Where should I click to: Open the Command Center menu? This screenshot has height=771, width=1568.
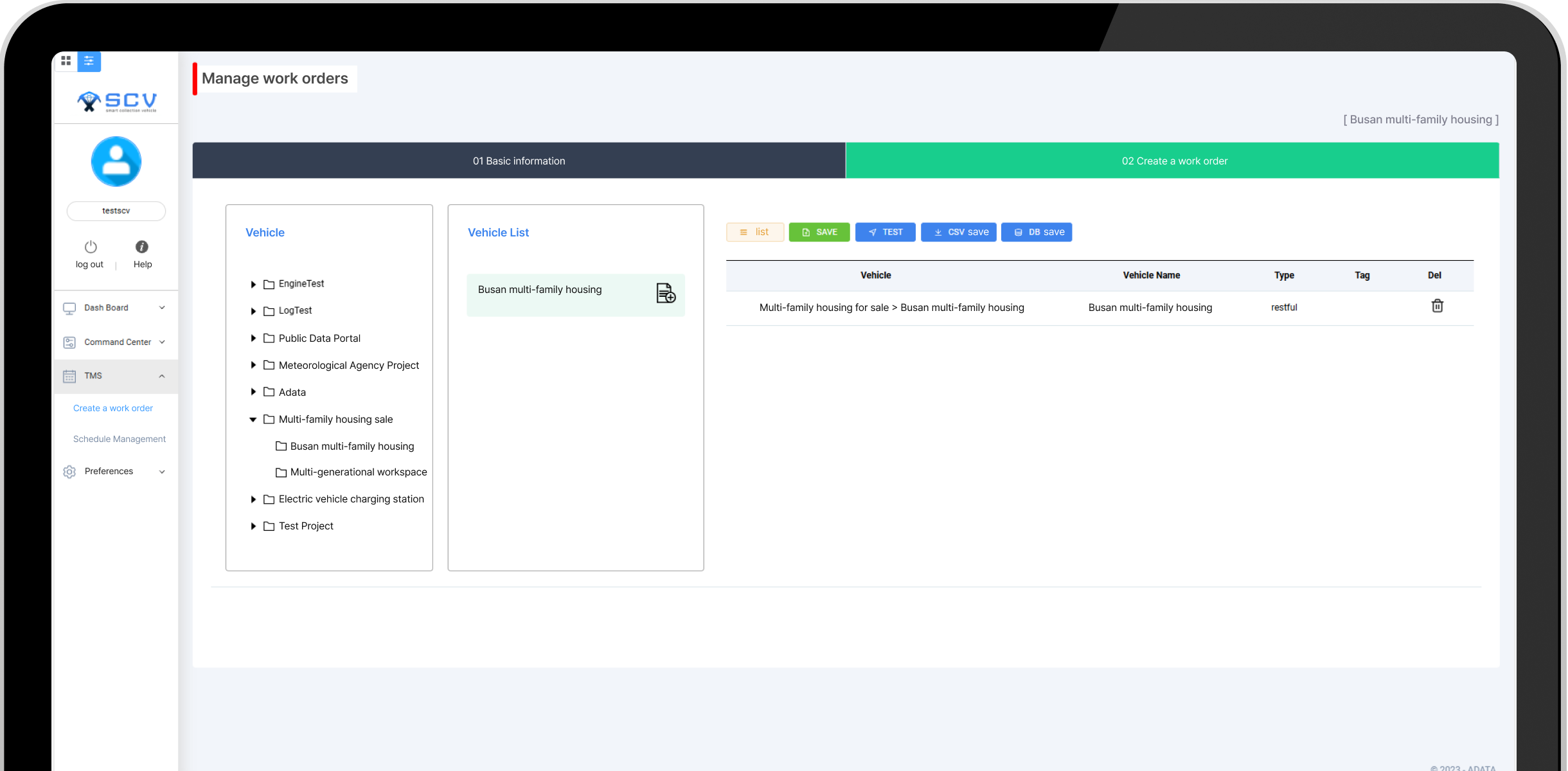[116, 342]
